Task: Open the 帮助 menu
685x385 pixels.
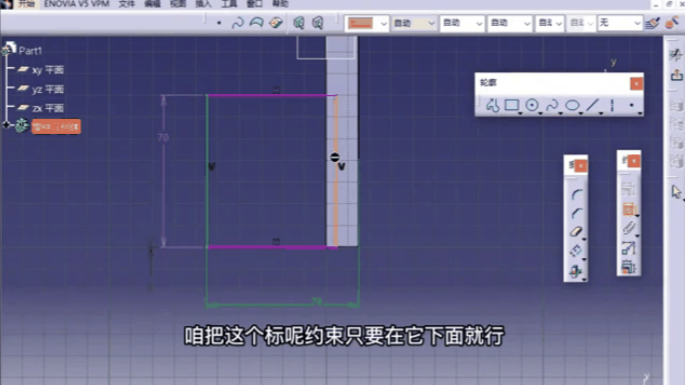Action: point(280,4)
